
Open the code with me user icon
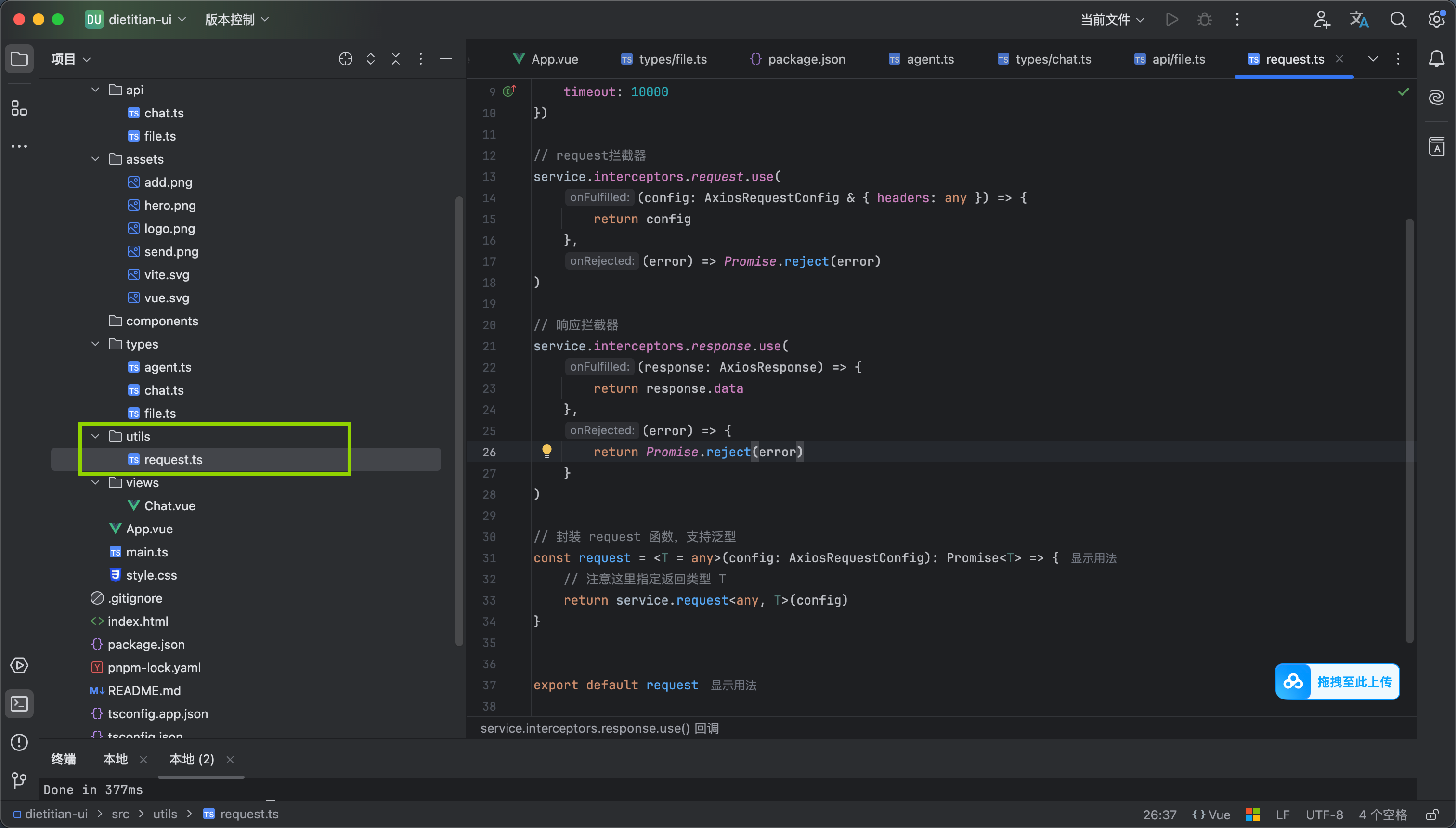pos(1322,19)
